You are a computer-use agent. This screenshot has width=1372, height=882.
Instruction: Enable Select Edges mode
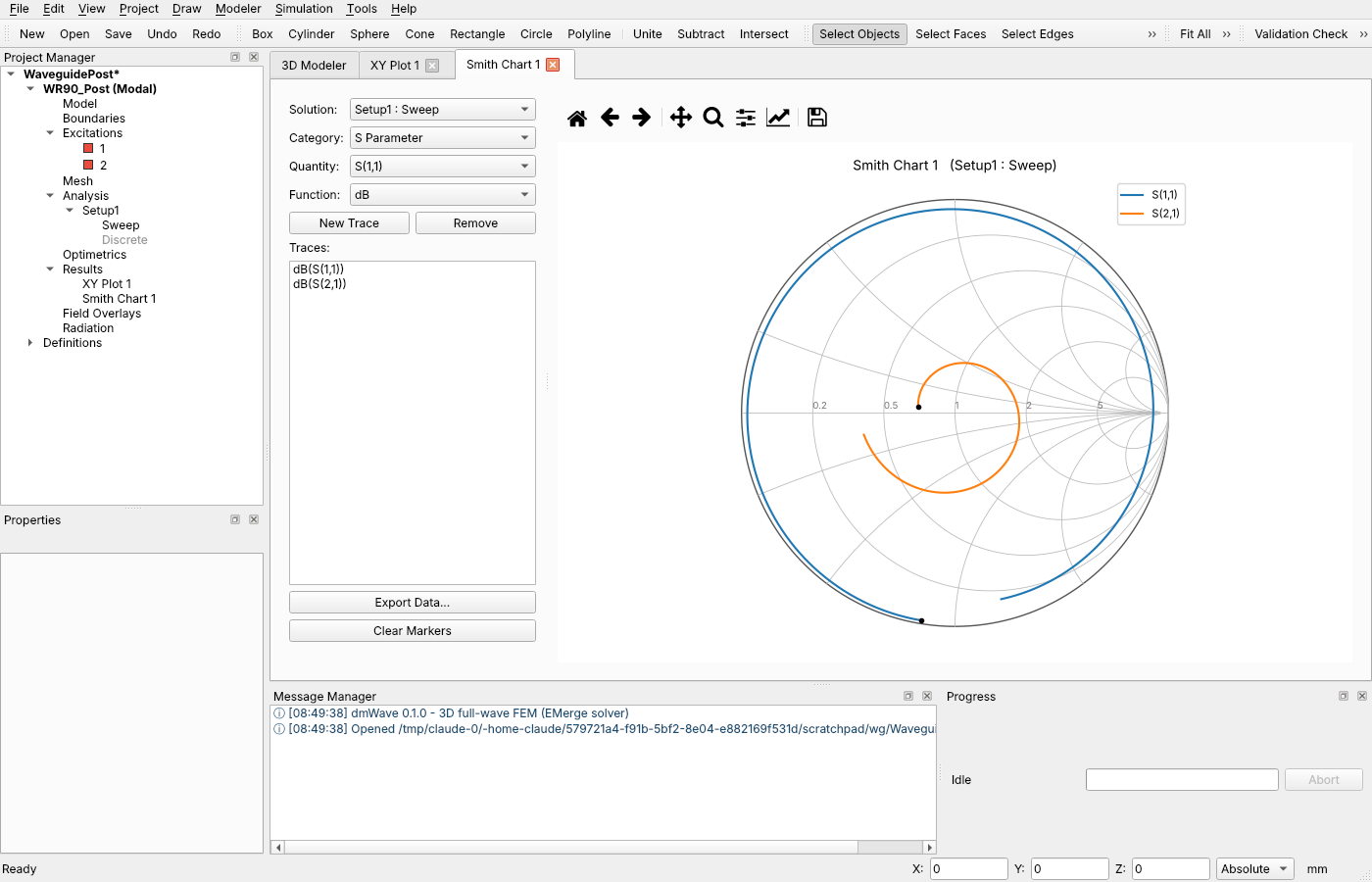(x=1037, y=34)
